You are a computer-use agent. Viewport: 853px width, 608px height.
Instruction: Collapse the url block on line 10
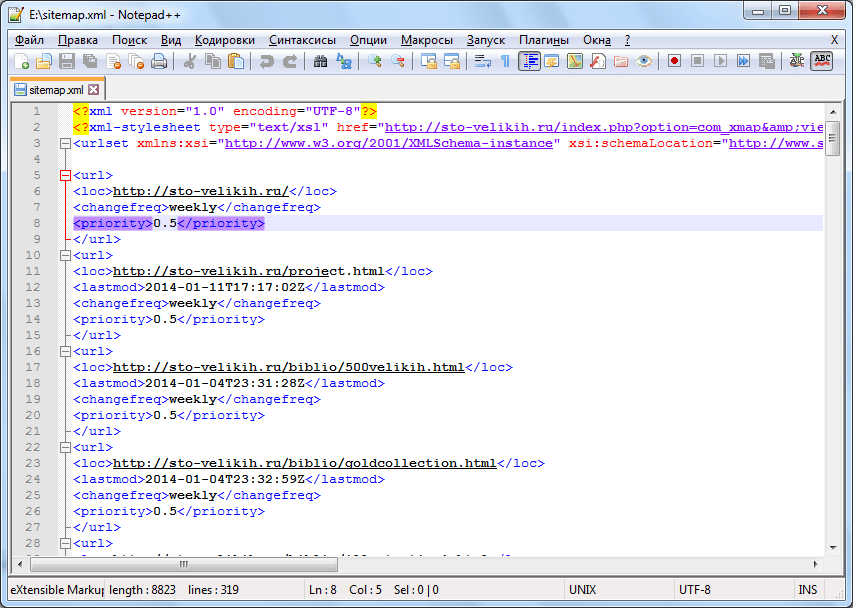point(65,256)
